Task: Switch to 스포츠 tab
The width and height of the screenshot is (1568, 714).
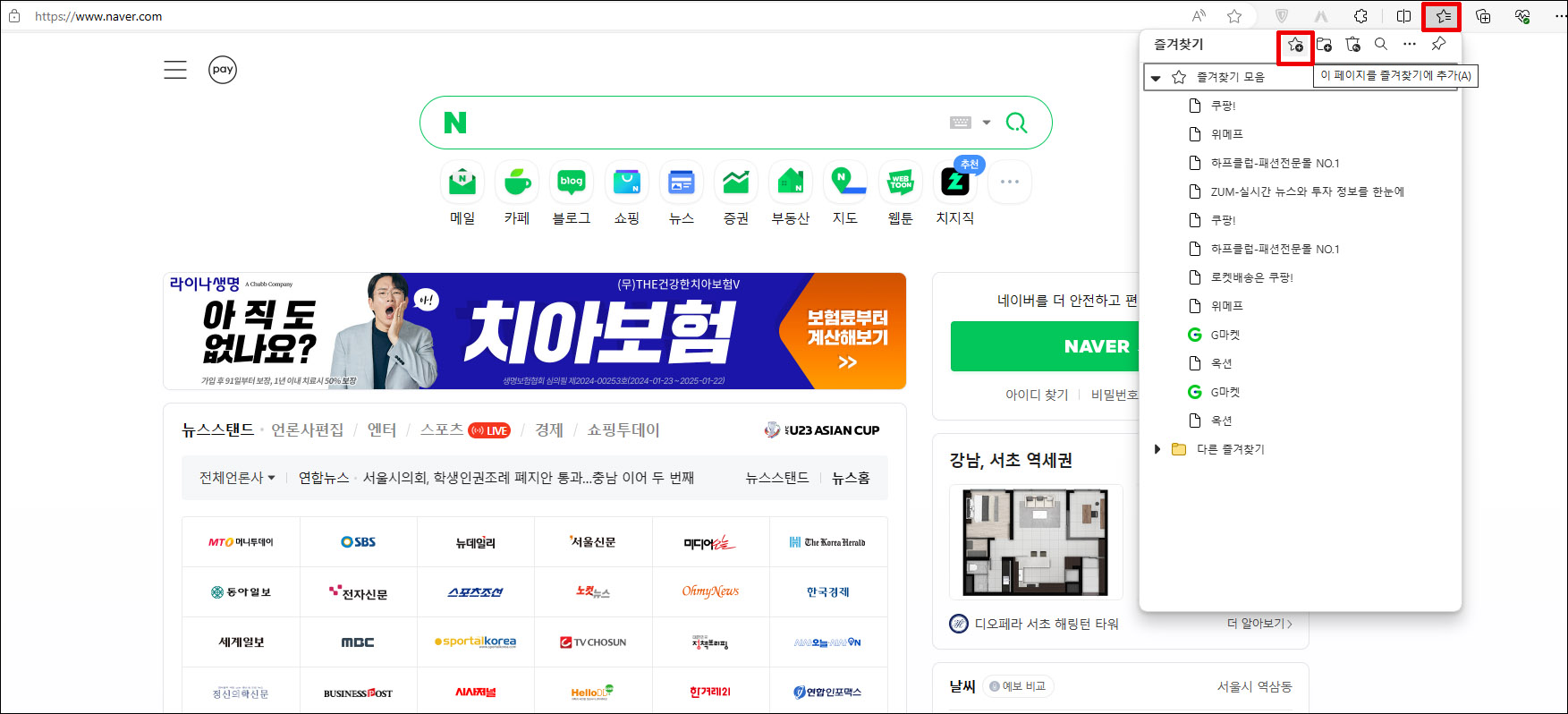Action: (442, 430)
